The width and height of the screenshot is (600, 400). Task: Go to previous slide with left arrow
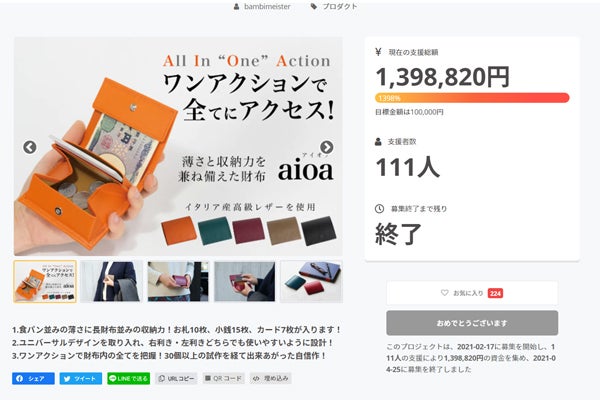point(30,148)
